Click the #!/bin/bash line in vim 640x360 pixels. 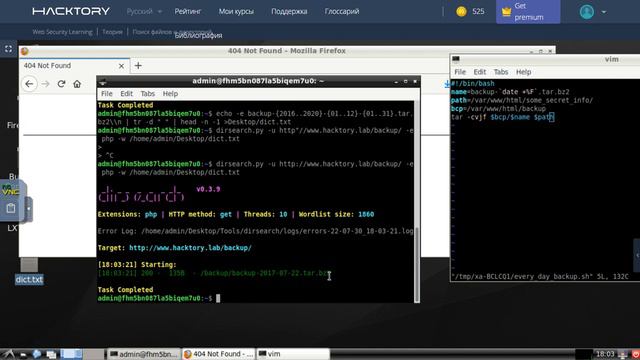(x=473, y=83)
